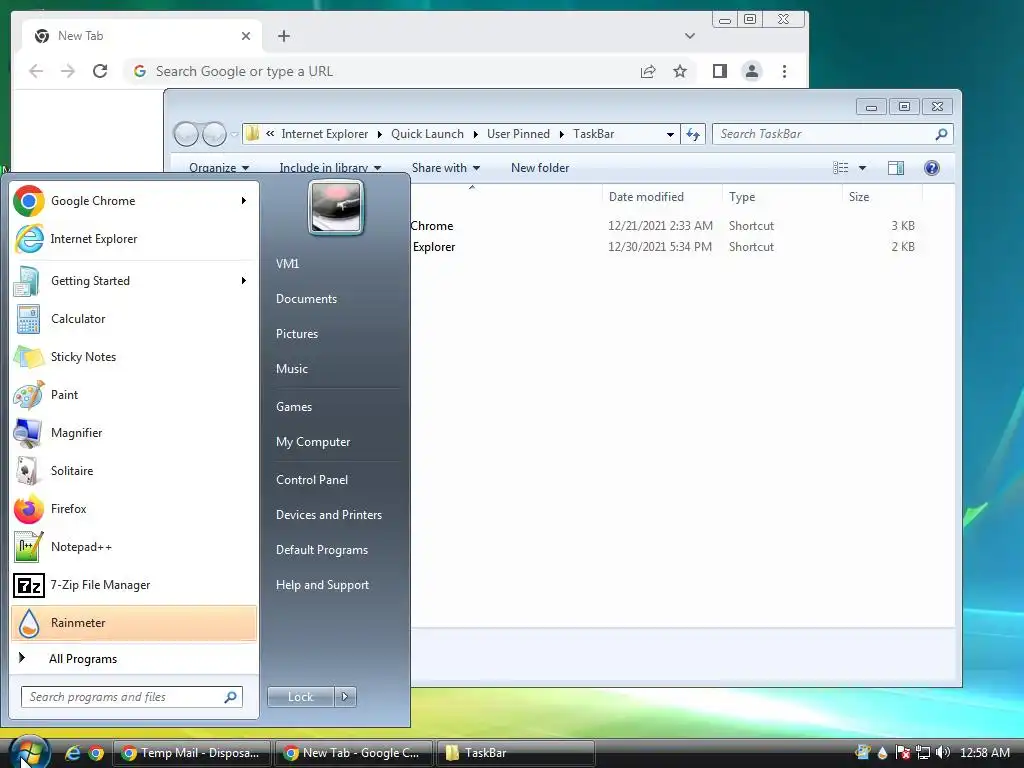The image size is (1024, 768).
Task: Switch to New Tab Chrome taskbar button
Action: coord(353,753)
